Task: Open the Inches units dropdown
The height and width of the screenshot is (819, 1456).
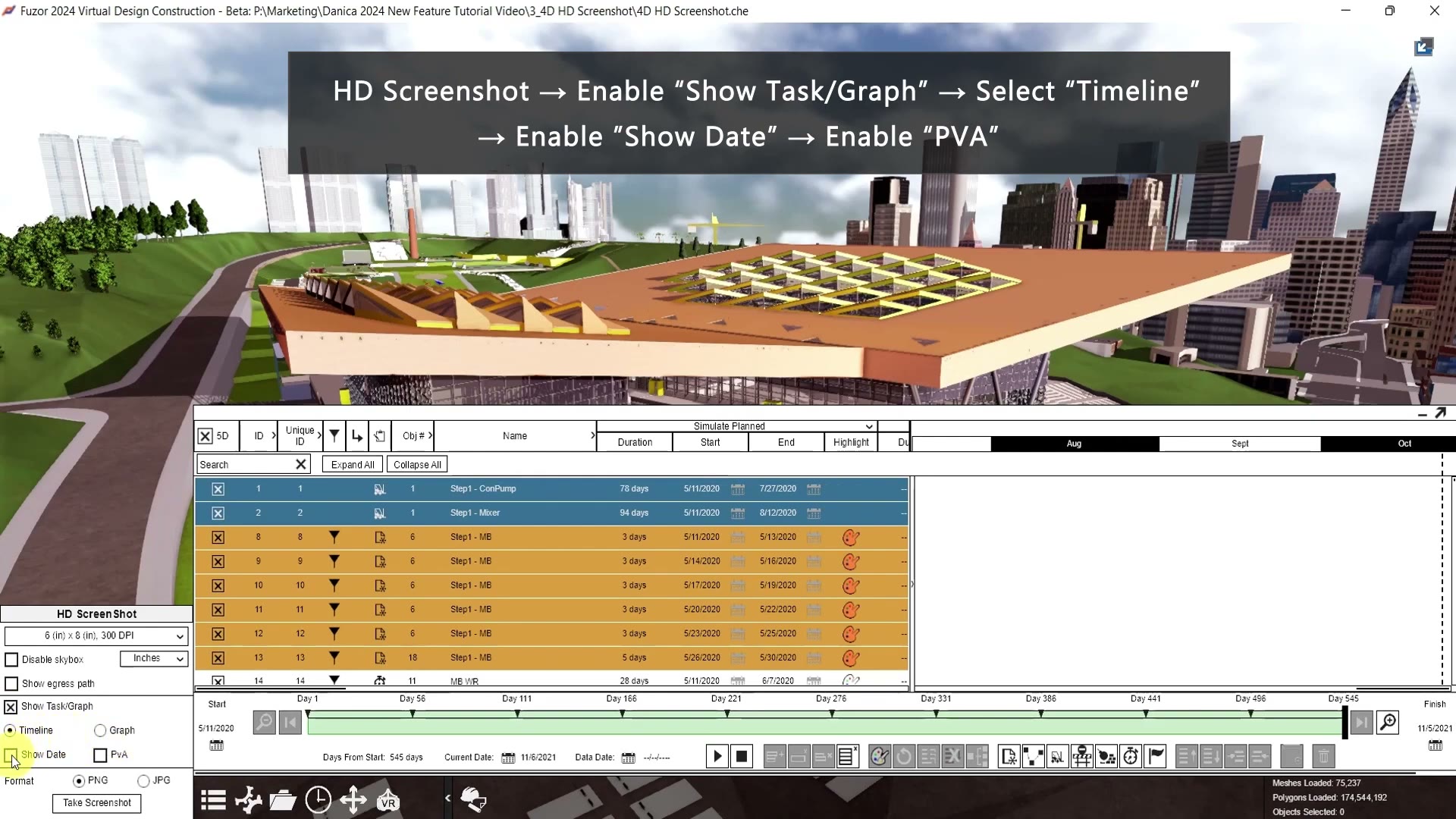Action: [154, 658]
